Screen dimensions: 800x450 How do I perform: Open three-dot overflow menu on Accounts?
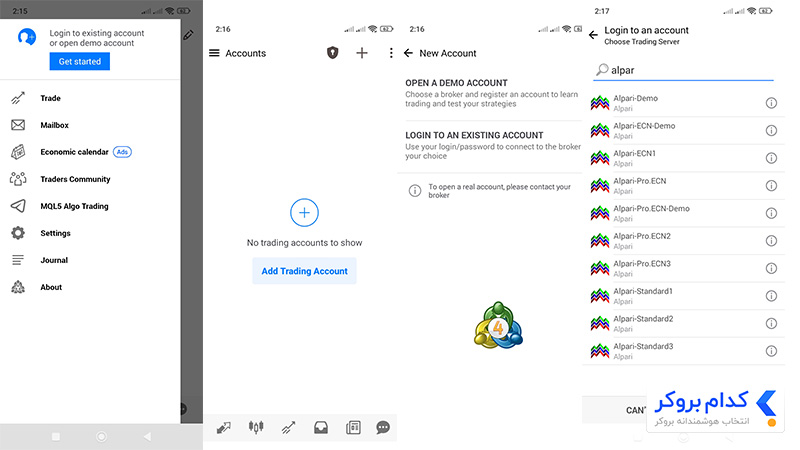(x=391, y=53)
